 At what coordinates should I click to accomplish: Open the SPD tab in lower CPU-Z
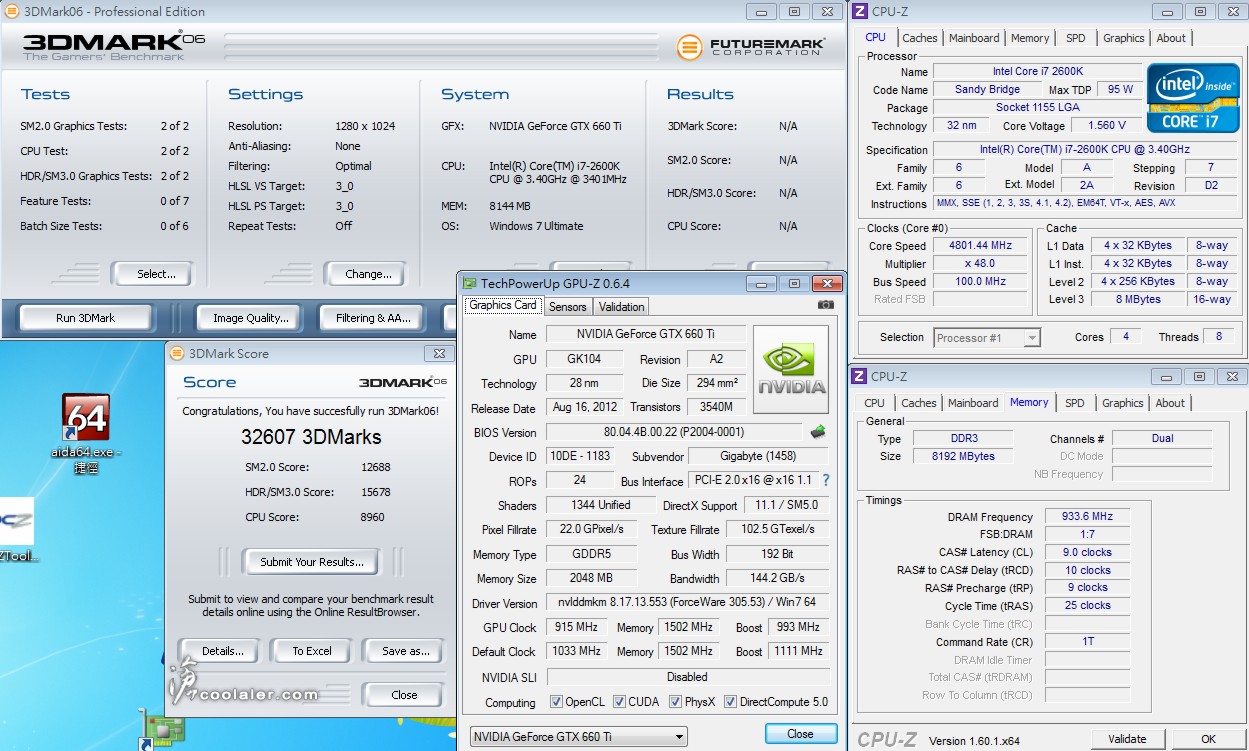pyautogui.click(x=1074, y=403)
